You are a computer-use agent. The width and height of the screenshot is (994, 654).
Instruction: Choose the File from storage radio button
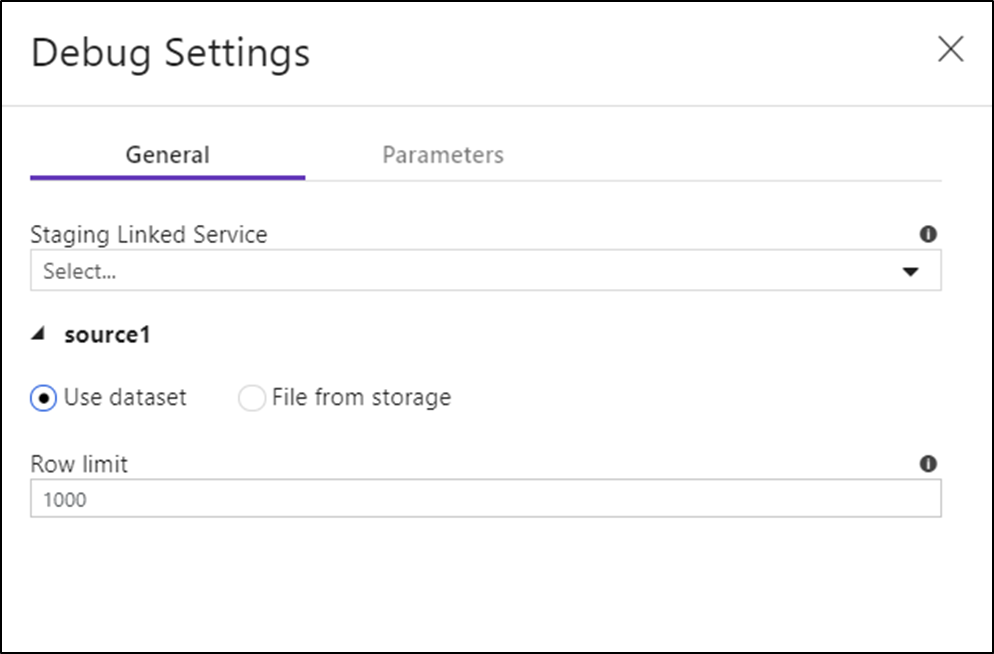[252, 398]
